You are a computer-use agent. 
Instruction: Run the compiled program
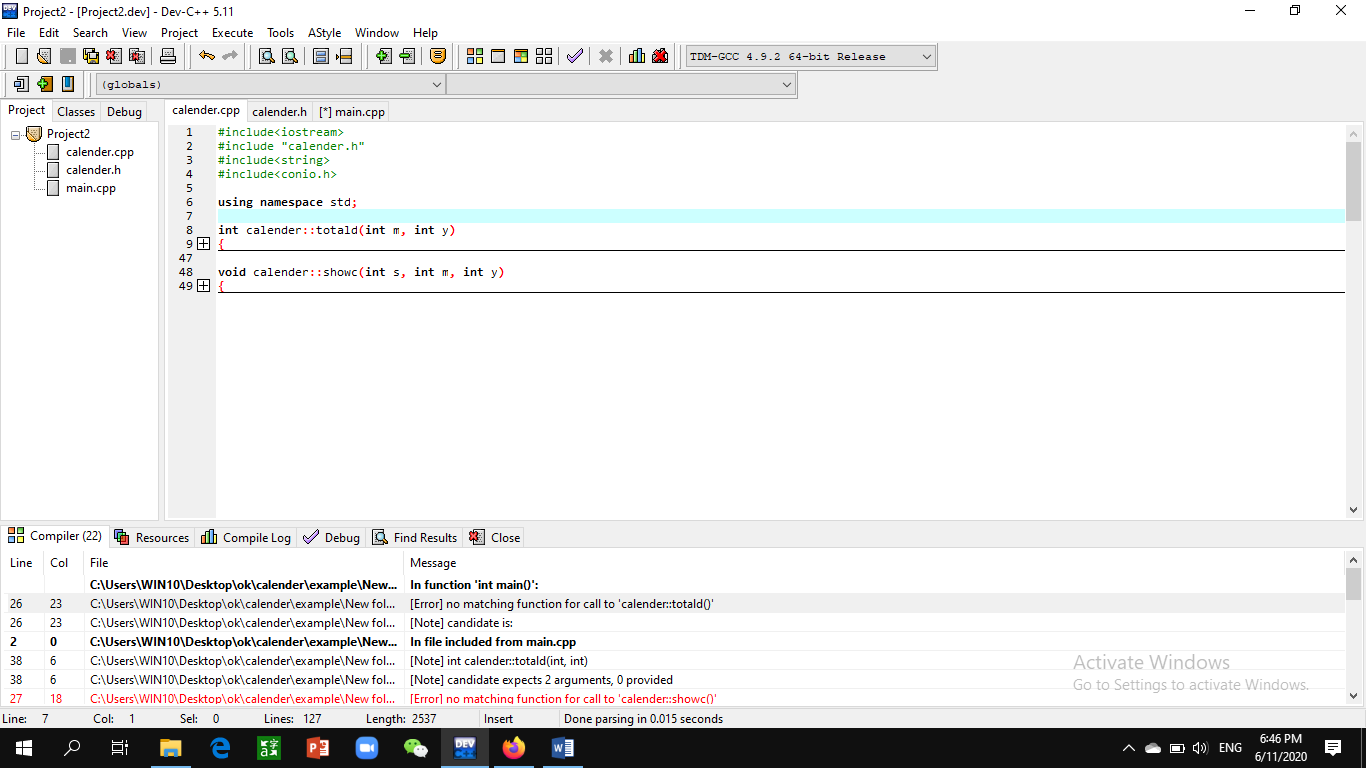click(497, 56)
